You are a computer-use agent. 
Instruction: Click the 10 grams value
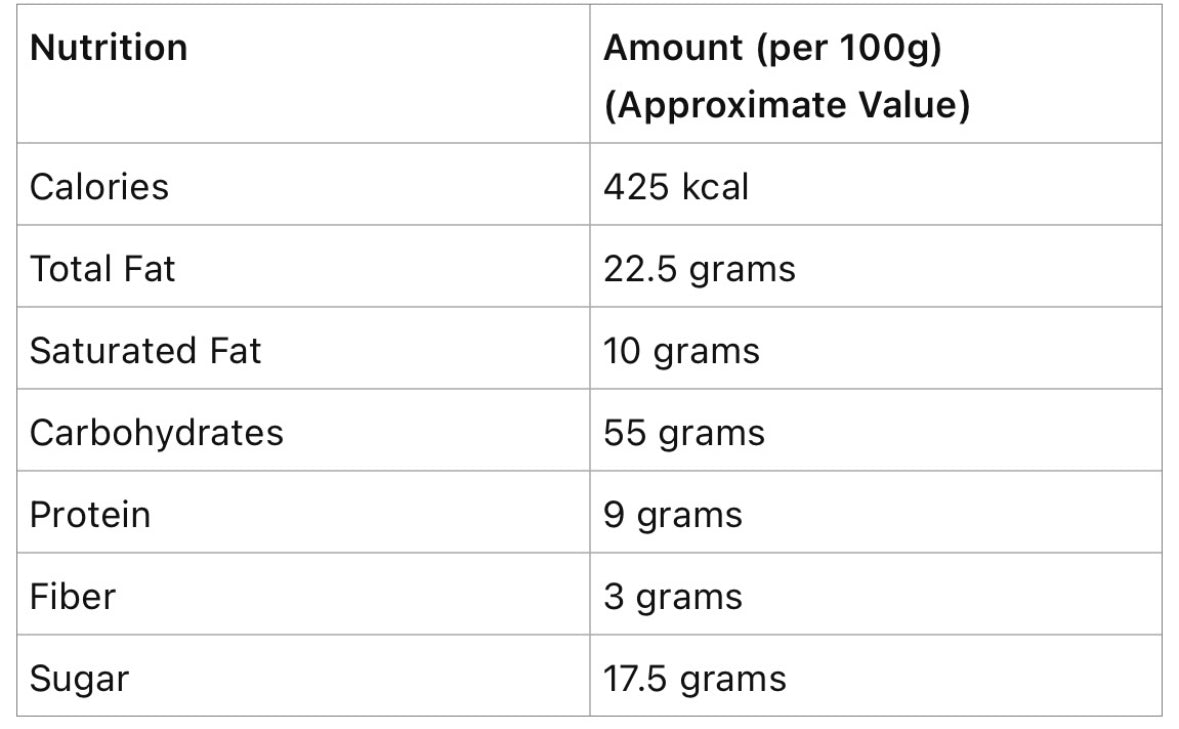681,351
